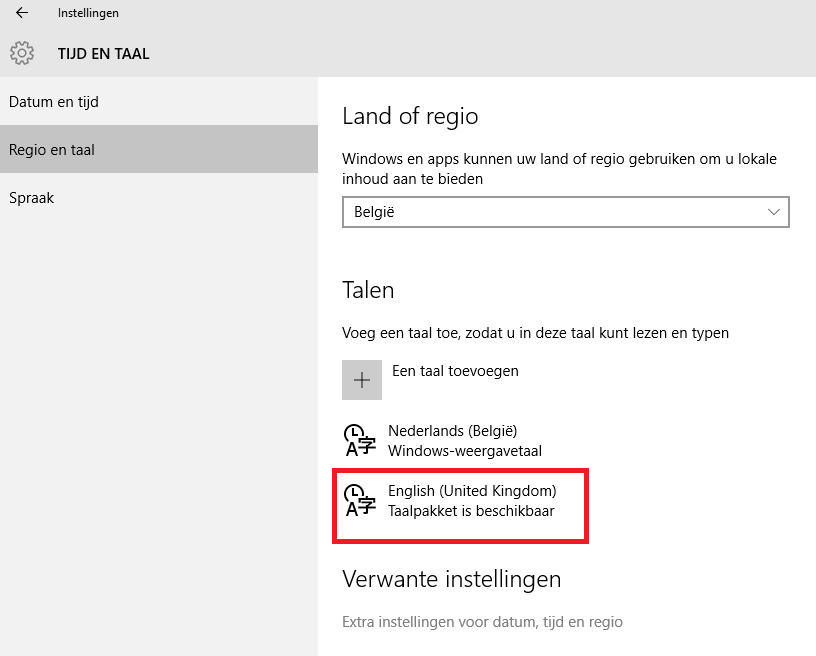This screenshot has height=656, width=816.
Task: Click the settings gear icon
Action: click(x=22, y=53)
